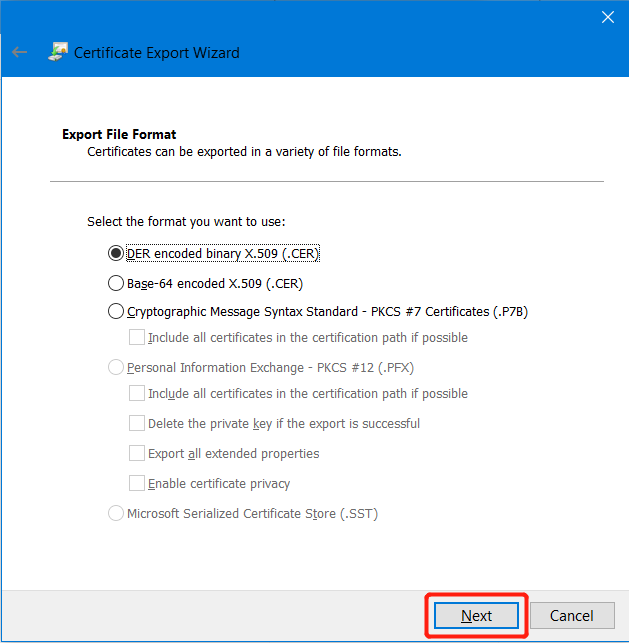This screenshot has width=629, height=643.
Task: Check include all certificates under PKCS #7
Action: [137, 337]
